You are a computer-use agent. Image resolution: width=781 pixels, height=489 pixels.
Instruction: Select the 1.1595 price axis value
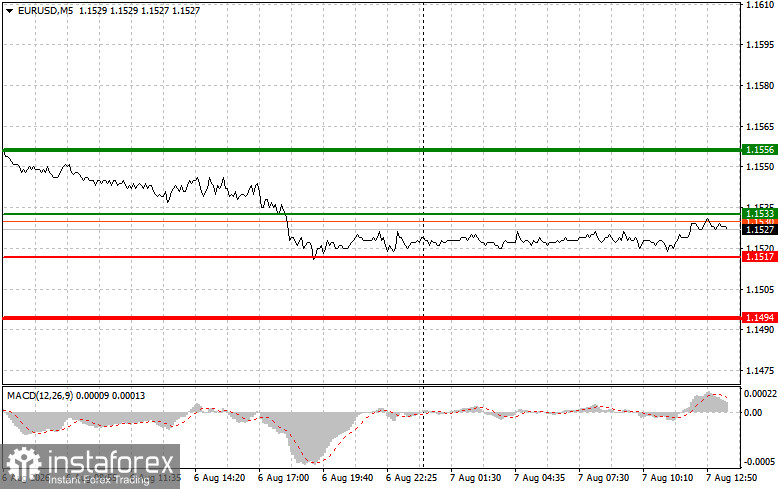pos(760,45)
